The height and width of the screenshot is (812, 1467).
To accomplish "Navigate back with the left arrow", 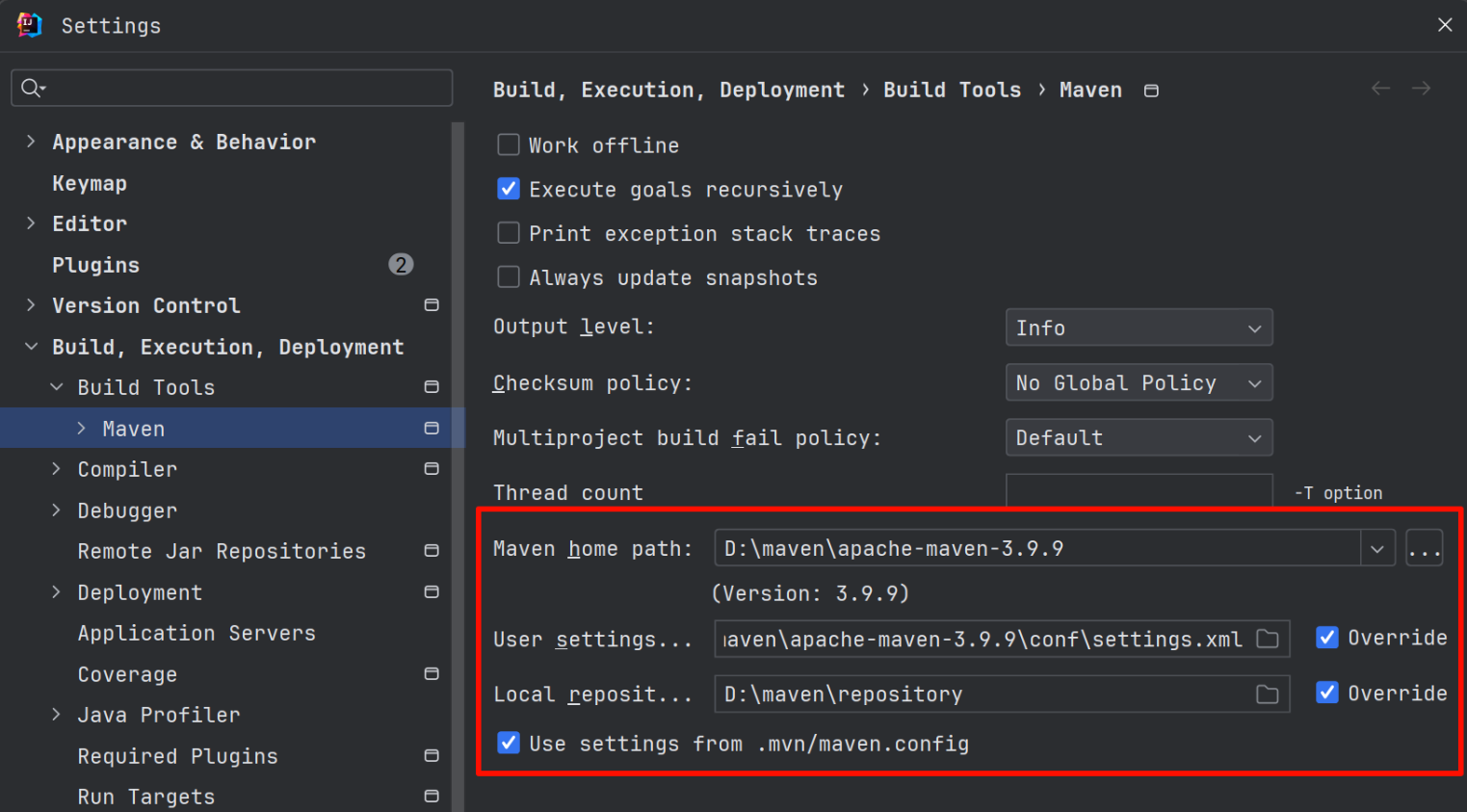I will 1380,89.
